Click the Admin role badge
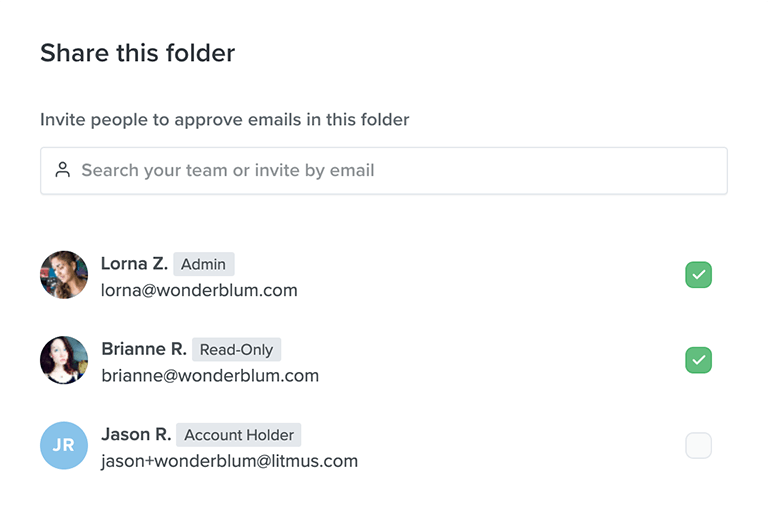The height and width of the screenshot is (510, 768). pos(204,264)
